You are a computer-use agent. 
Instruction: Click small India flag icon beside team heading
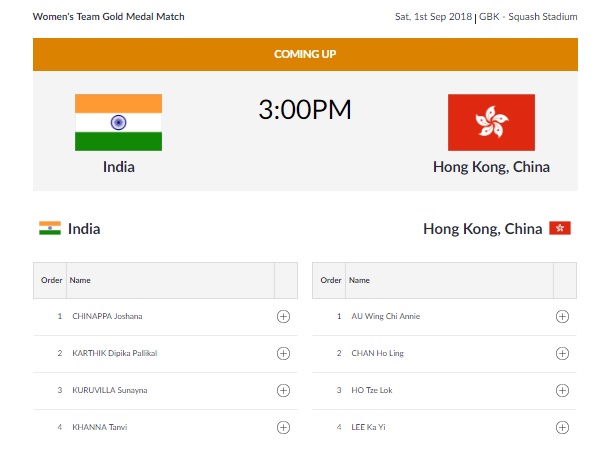point(50,228)
